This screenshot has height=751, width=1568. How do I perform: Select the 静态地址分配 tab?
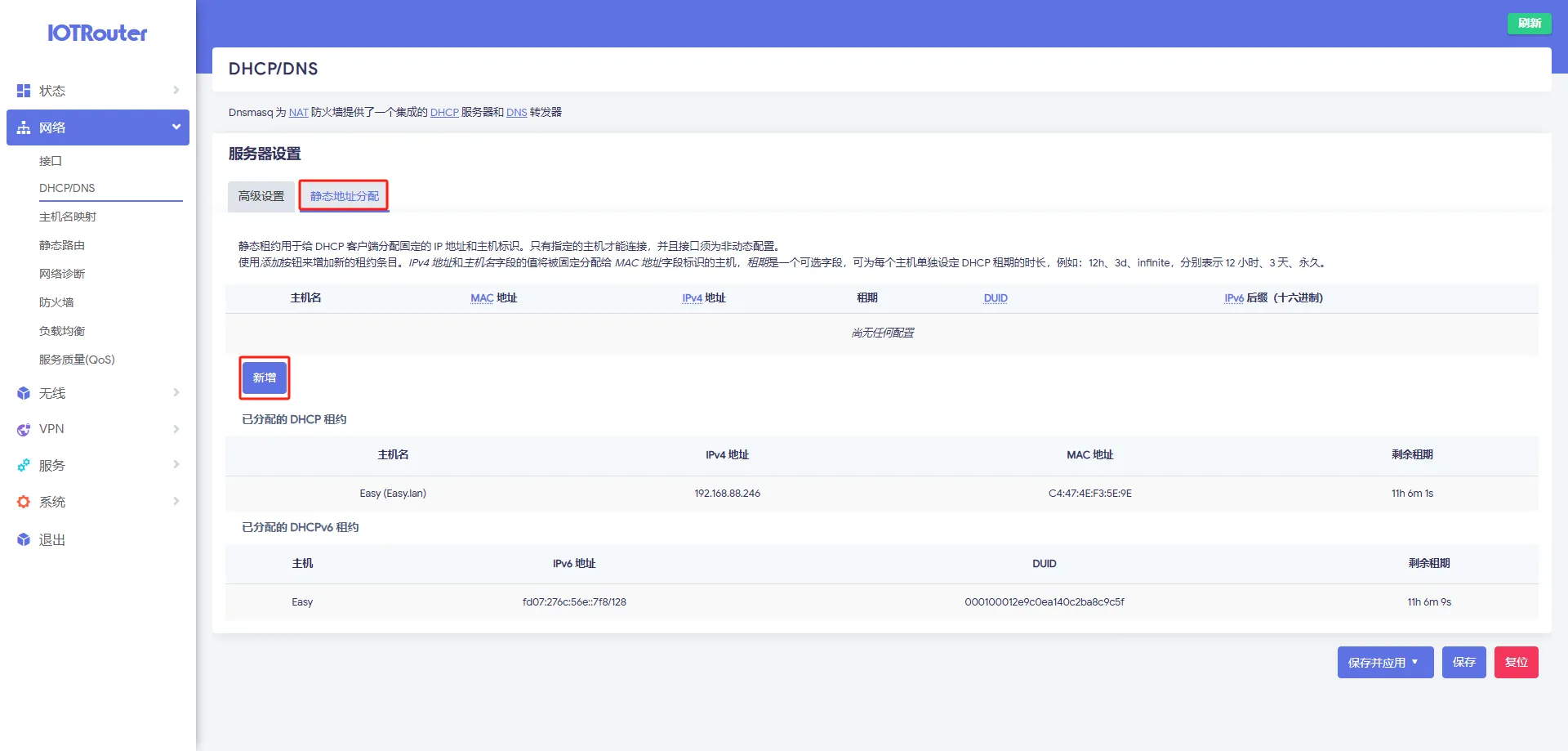point(344,196)
